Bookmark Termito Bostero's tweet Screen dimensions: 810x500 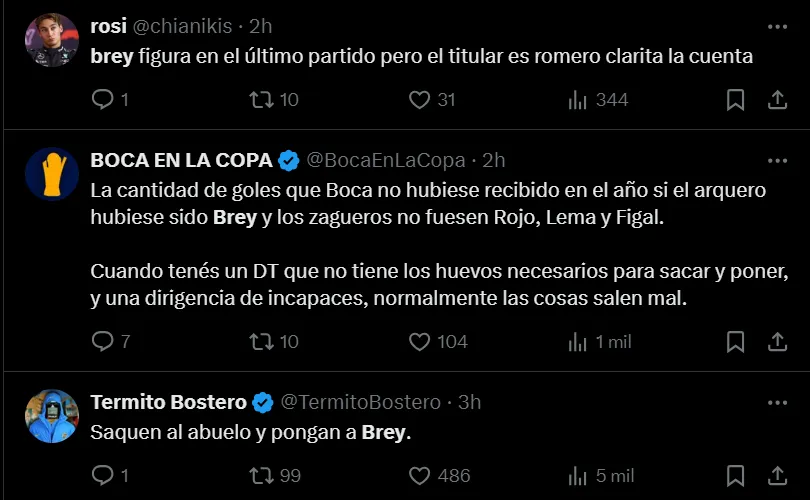[735, 475]
